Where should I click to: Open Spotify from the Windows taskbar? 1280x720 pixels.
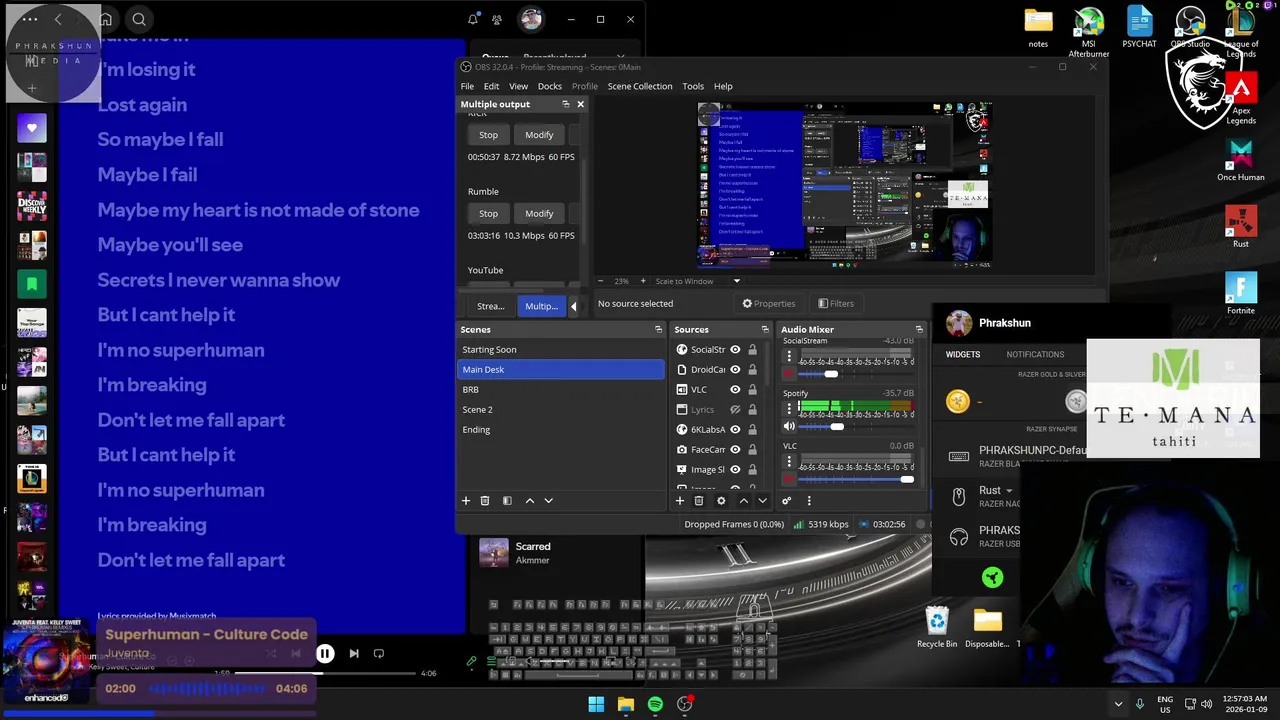coord(655,704)
